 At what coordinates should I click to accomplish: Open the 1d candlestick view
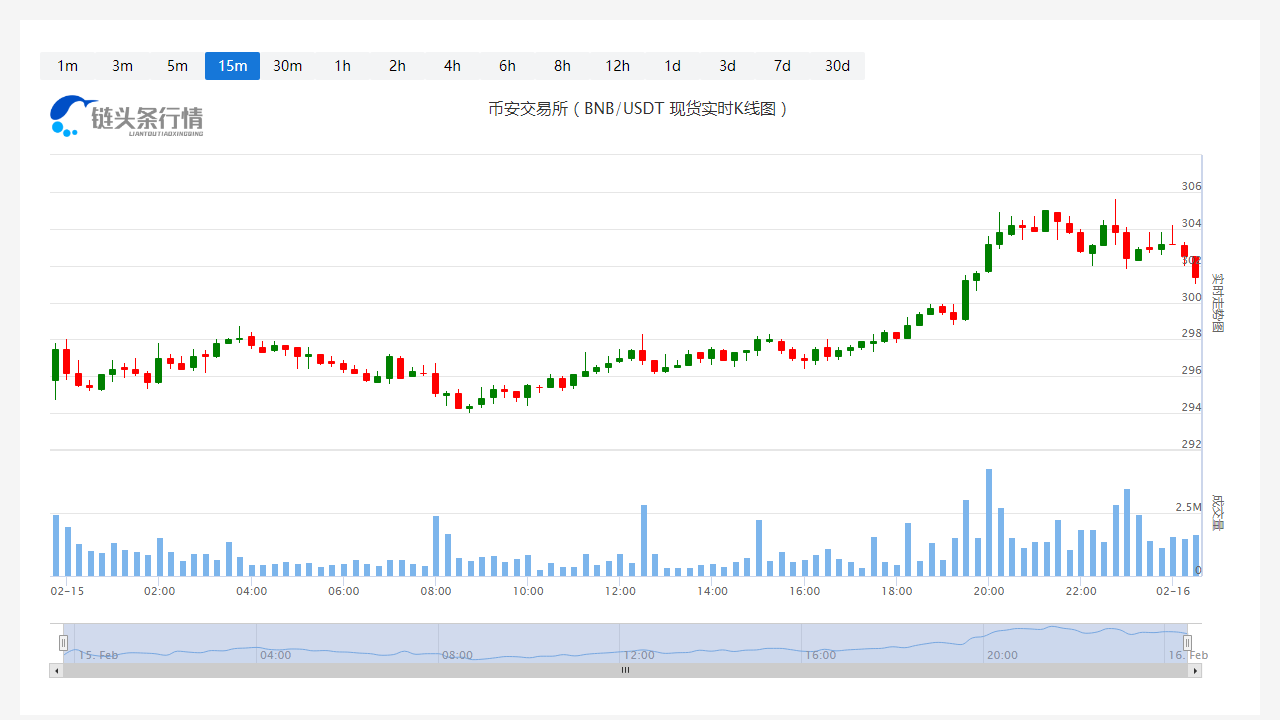tap(672, 66)
